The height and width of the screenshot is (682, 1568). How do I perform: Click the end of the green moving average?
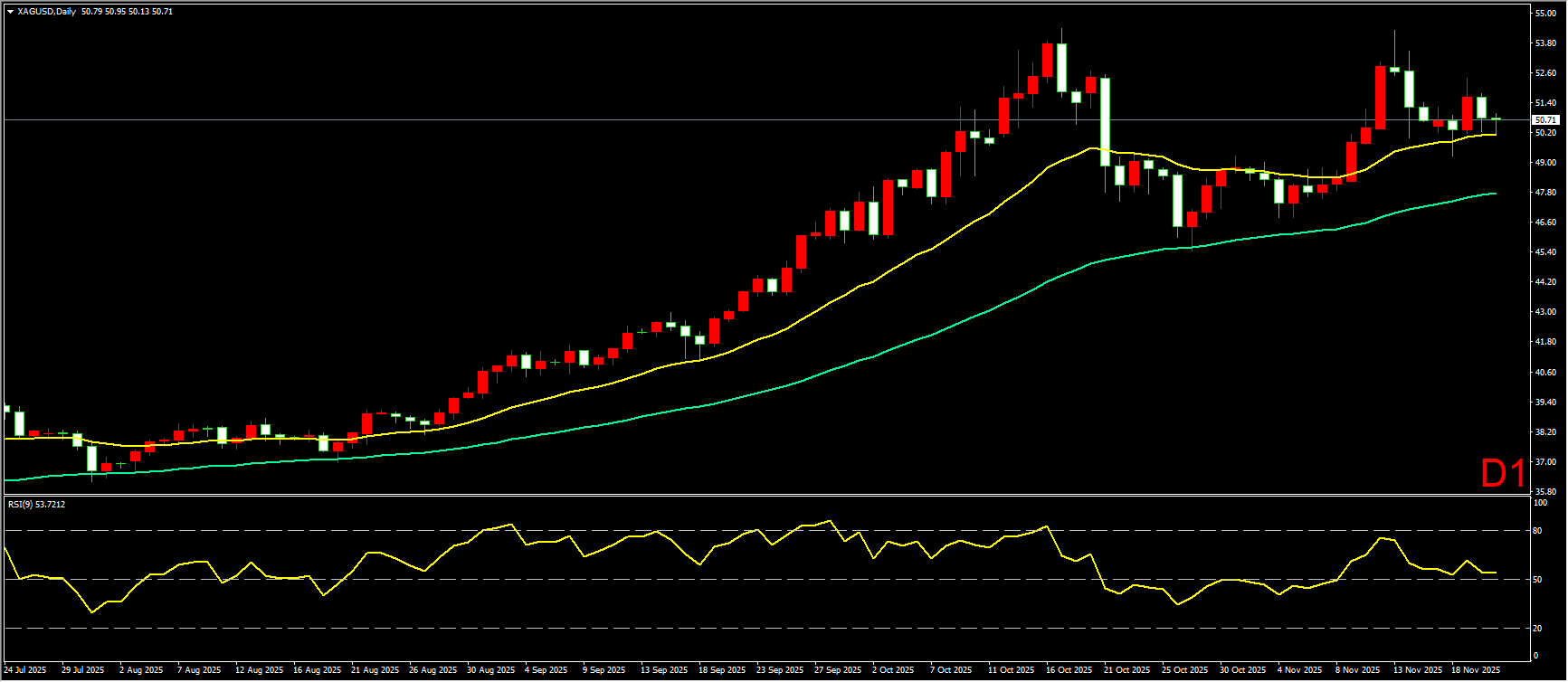pyautogui.click(x=1494, y=194)
